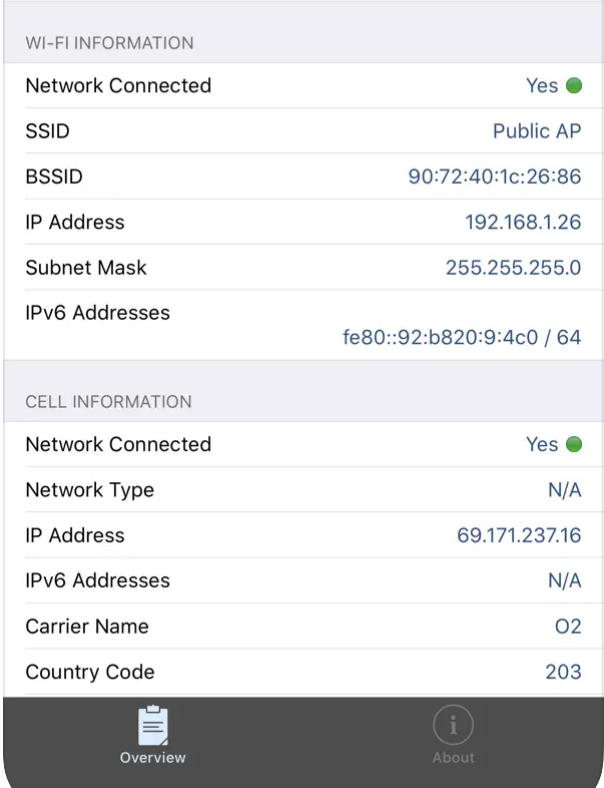
Task: Tap the BSSID address 90:72:40:1c:26:86
Action: coord(494,177)
